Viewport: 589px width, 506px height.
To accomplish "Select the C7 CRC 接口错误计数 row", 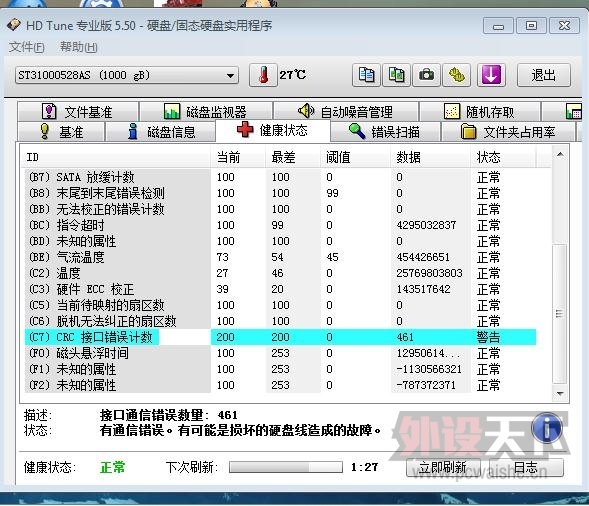I will click(280, 337).
